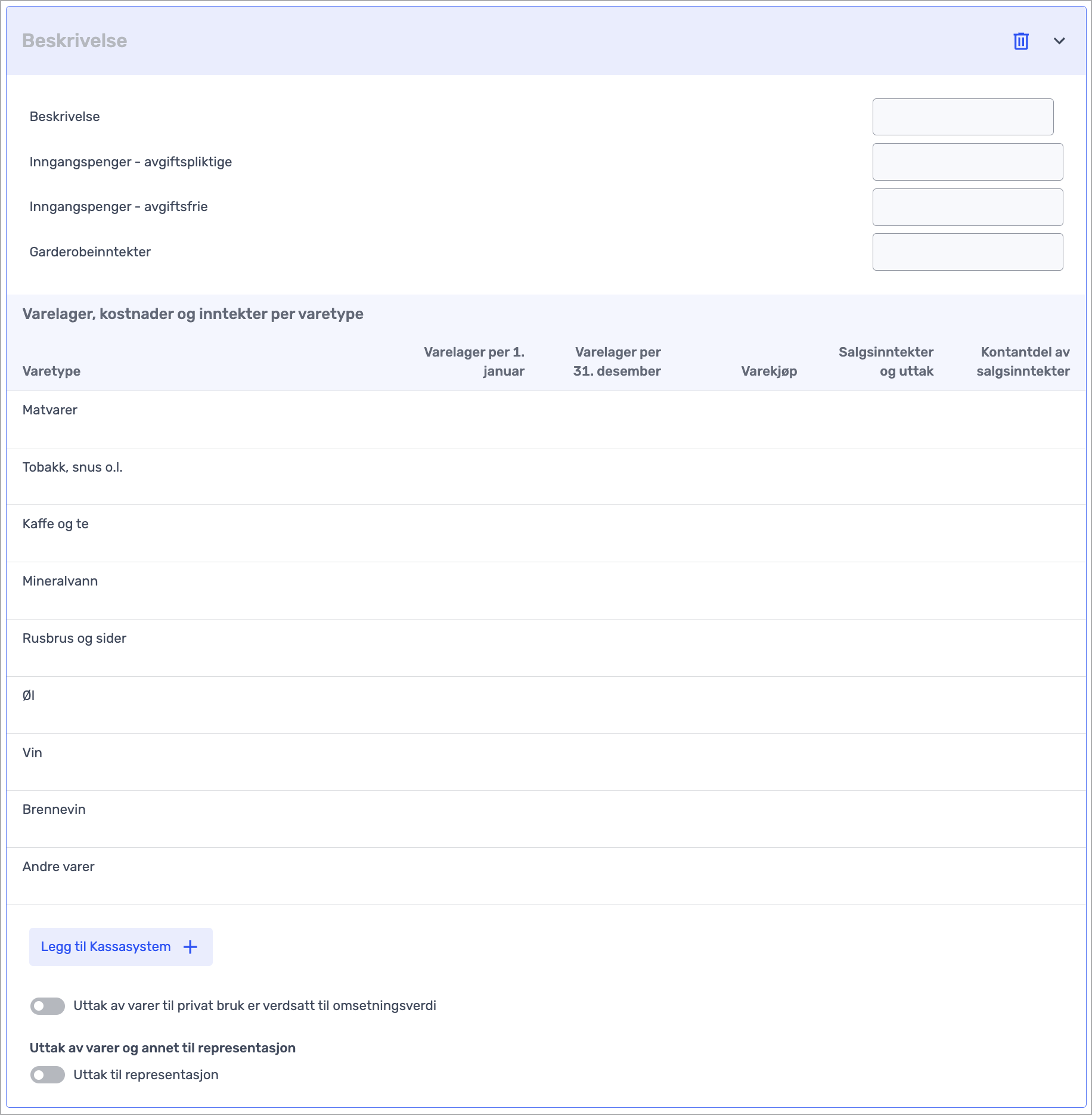This screenshot has height=1115, width=1092.
Task: Enable Uttak til representasjon switch
Action: tap(48, 1075)
